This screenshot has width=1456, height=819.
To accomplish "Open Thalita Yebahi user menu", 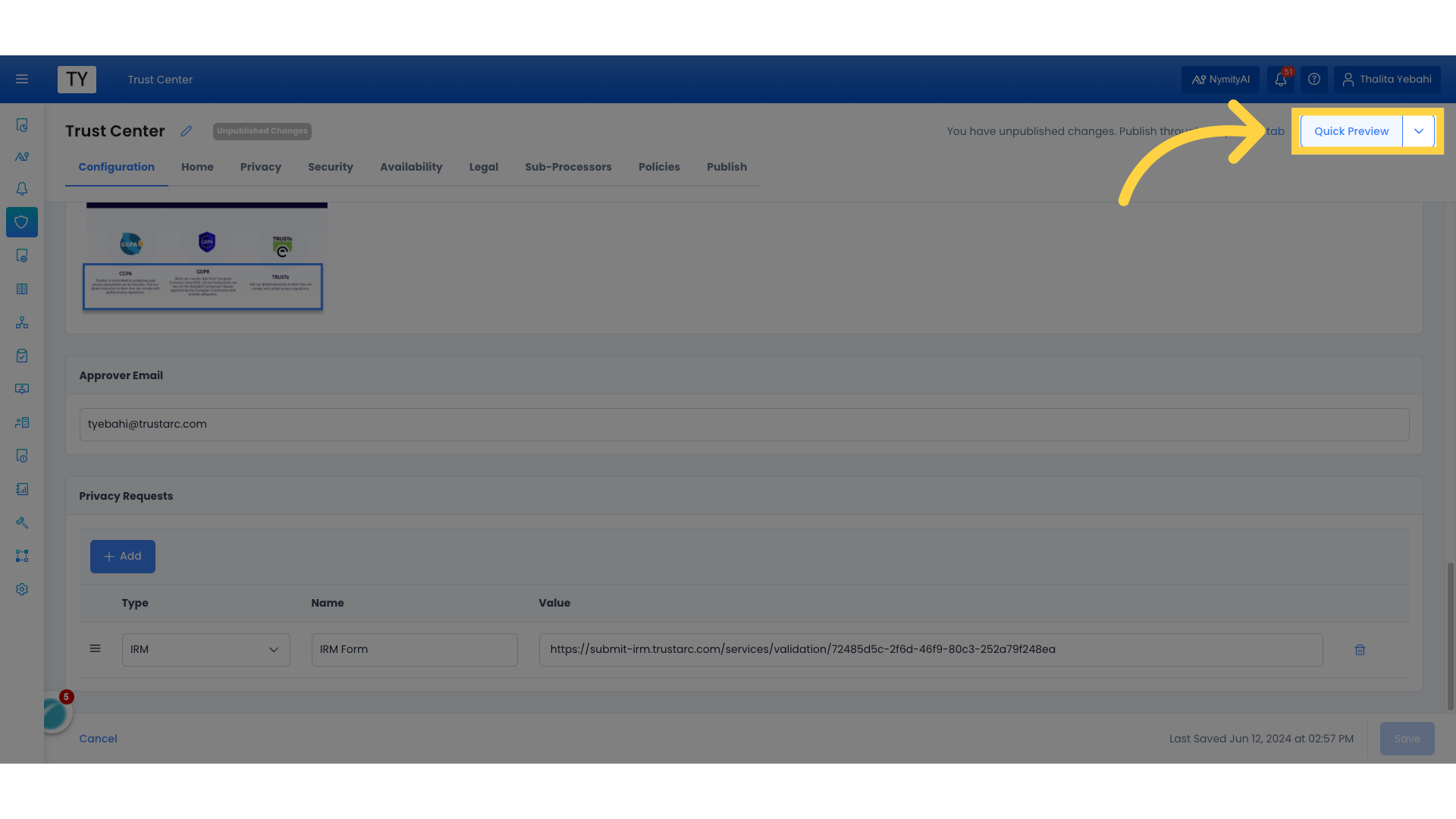I will pyautogui.click(x=1387, y=79).
